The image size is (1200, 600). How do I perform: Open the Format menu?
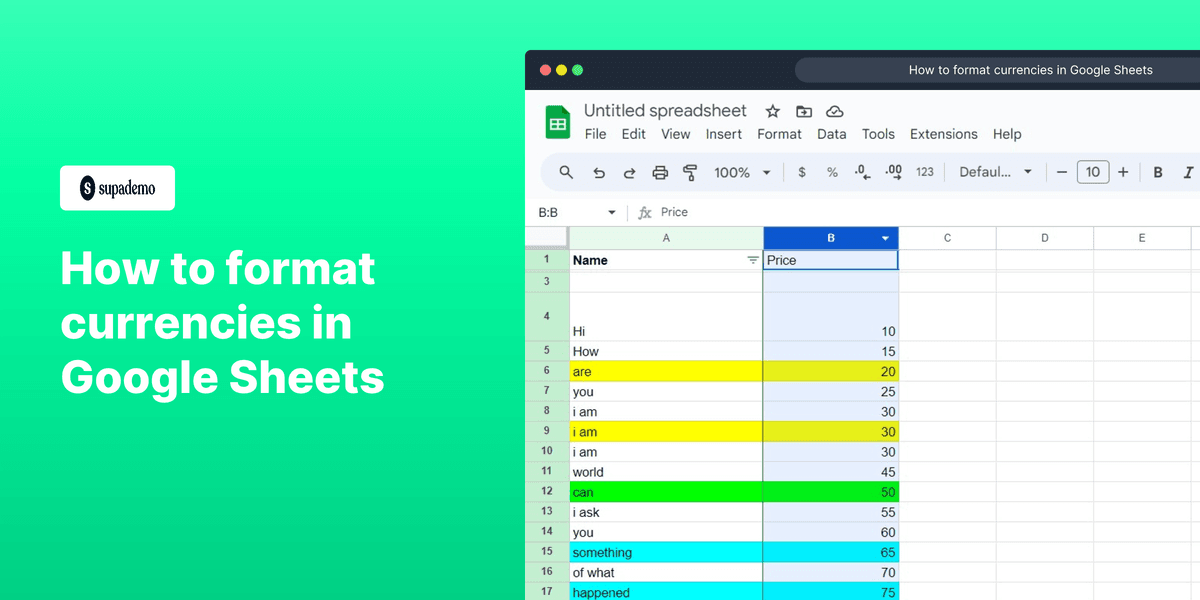[779, 134]
